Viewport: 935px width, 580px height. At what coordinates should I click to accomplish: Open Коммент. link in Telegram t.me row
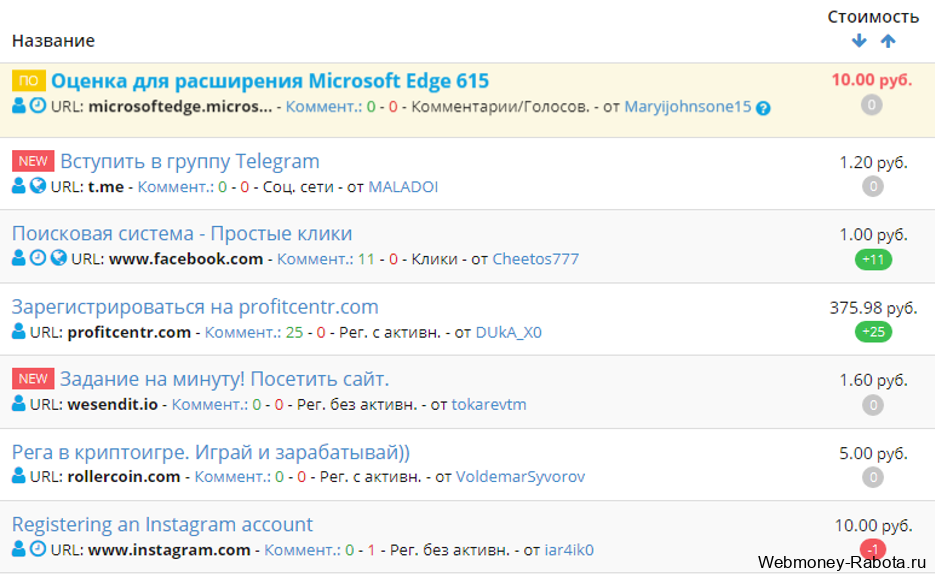175,187
